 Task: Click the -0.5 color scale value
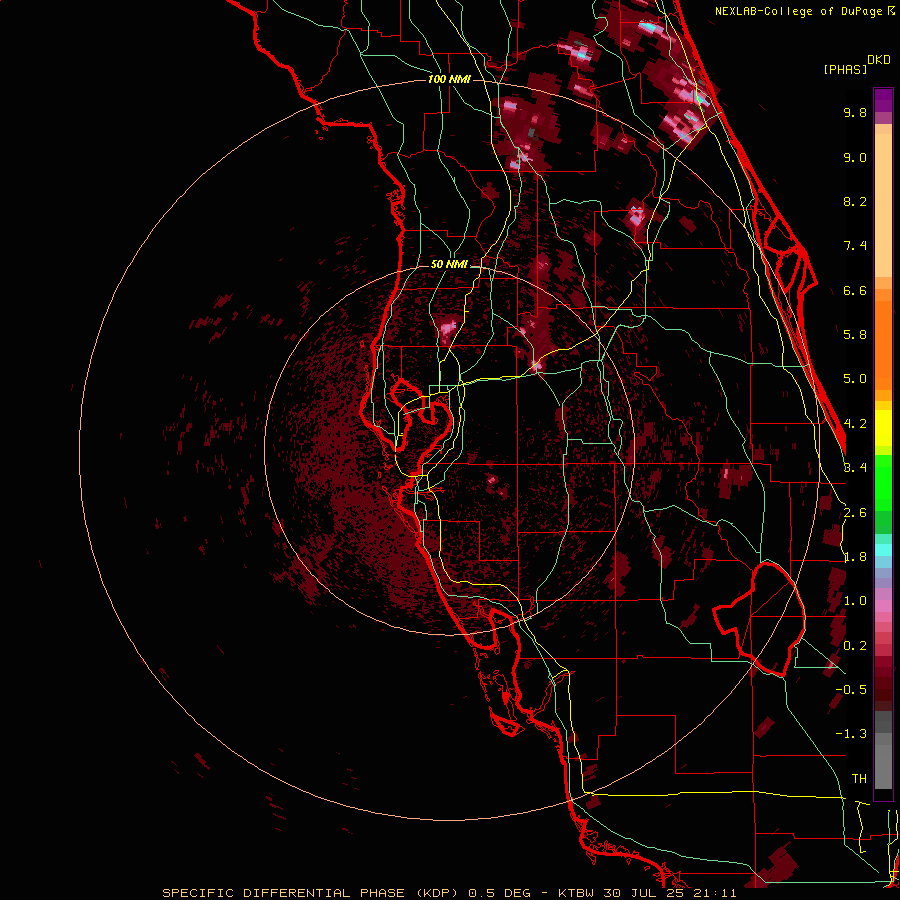pyautogui.click(x=851, y=690)
